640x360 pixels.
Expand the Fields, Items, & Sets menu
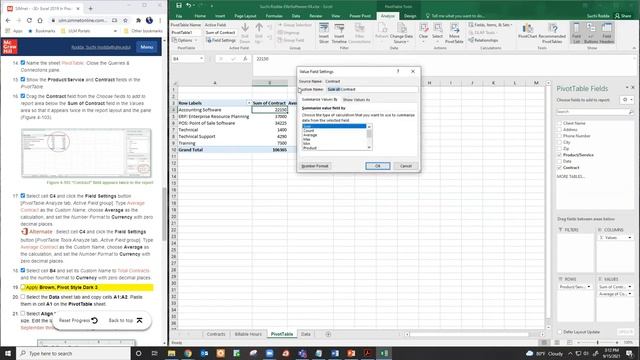490,25
